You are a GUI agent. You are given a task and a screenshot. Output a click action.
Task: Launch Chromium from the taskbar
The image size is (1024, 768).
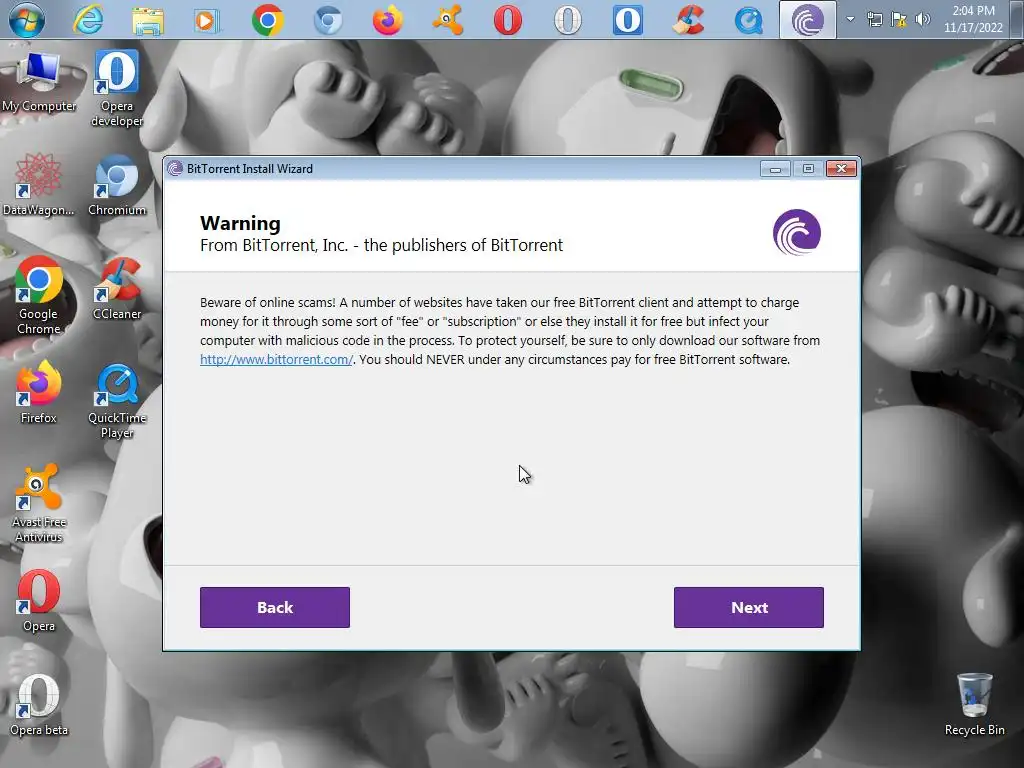328,20
